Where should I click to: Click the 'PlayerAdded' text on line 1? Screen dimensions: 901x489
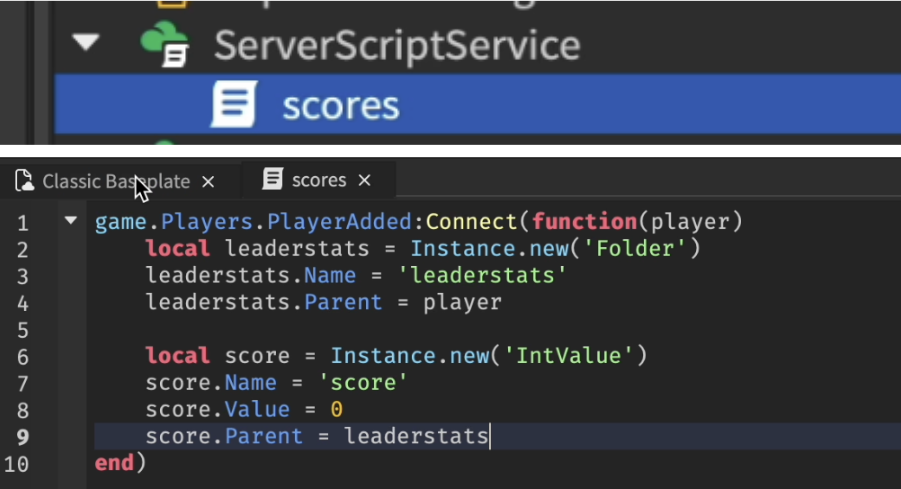pos(340,222)
